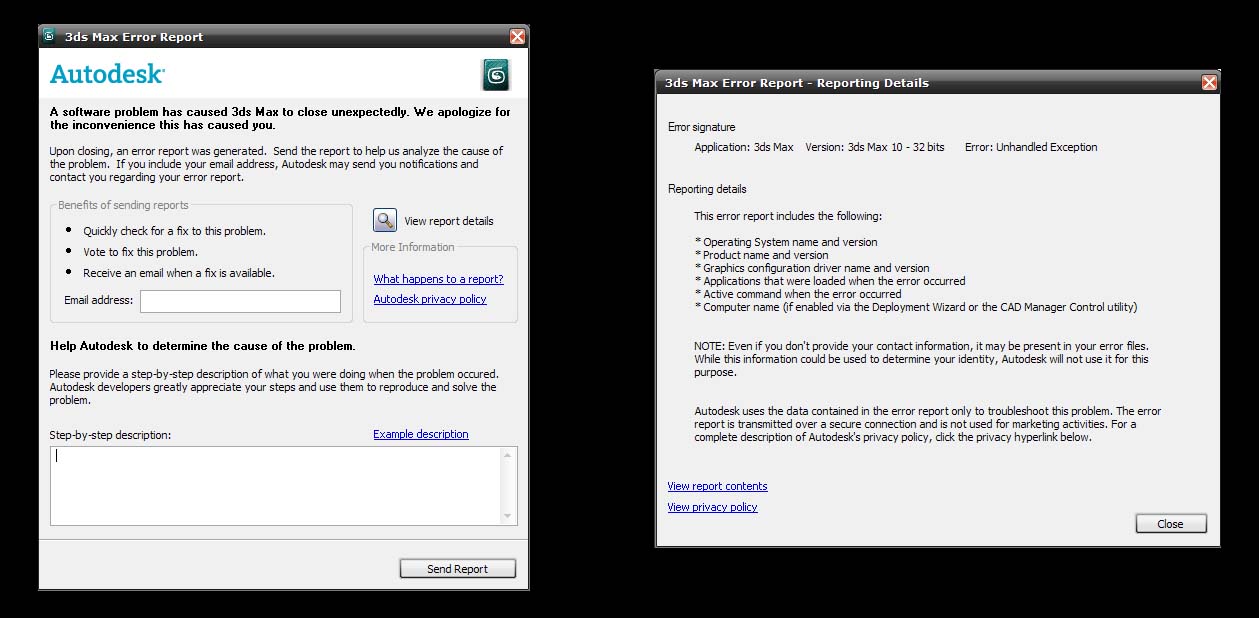Screen dimensions: 1259x618
Task: Click '* Product name and version' line
Action: (x=761, y=255)
